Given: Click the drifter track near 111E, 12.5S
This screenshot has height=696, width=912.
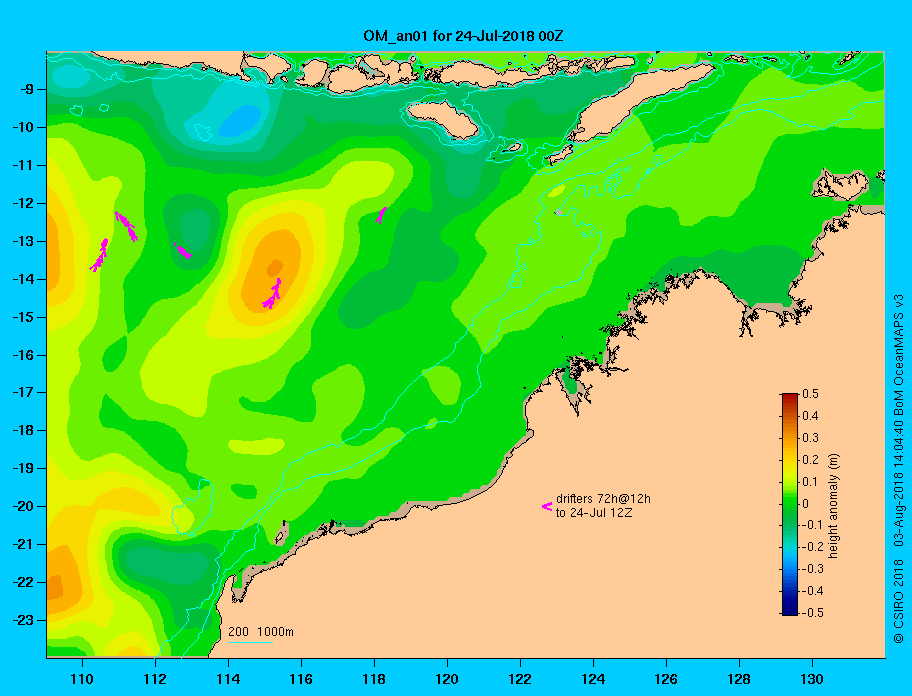Looking at the screenshot, I should 127,226.
